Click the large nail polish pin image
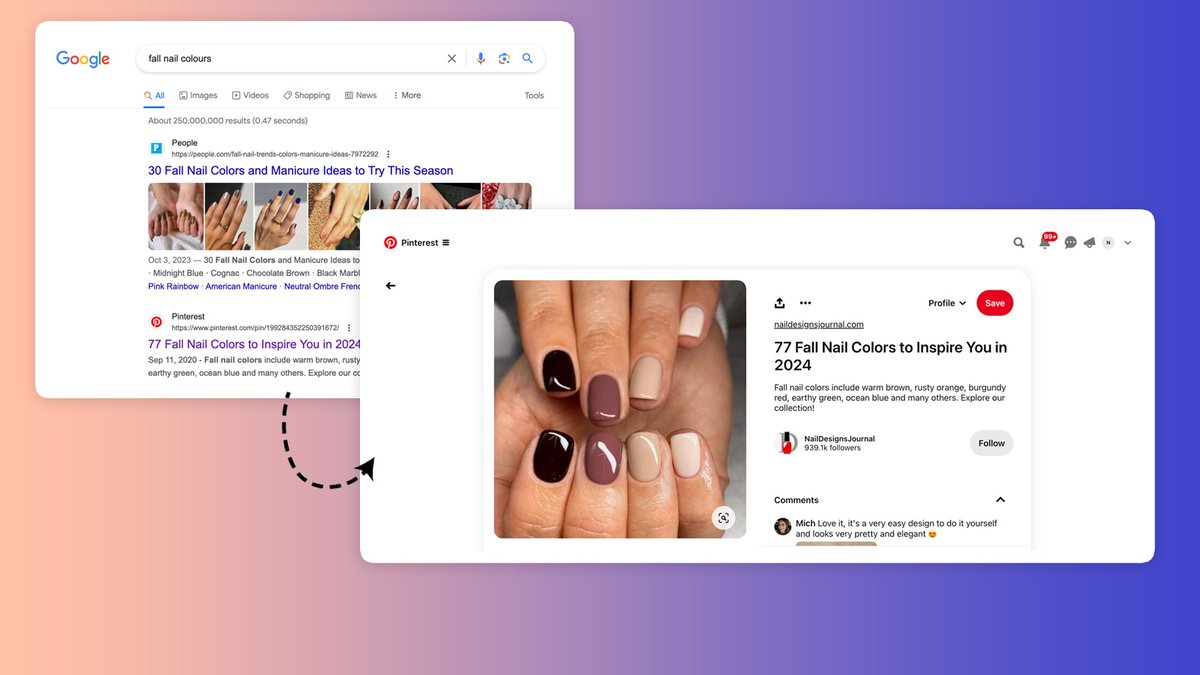1200x675 pixels. [620, 409]
